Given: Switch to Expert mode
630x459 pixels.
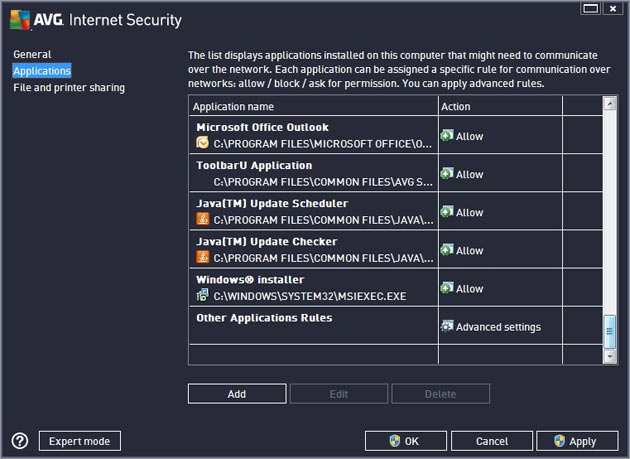Looking at the screenshot, I should [80, 441].
